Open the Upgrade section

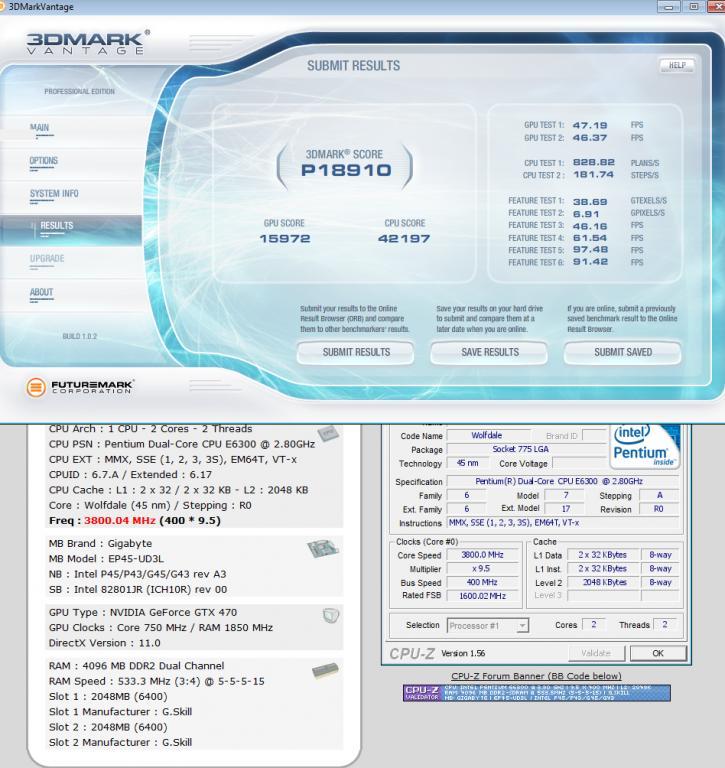tap(47, 259)
